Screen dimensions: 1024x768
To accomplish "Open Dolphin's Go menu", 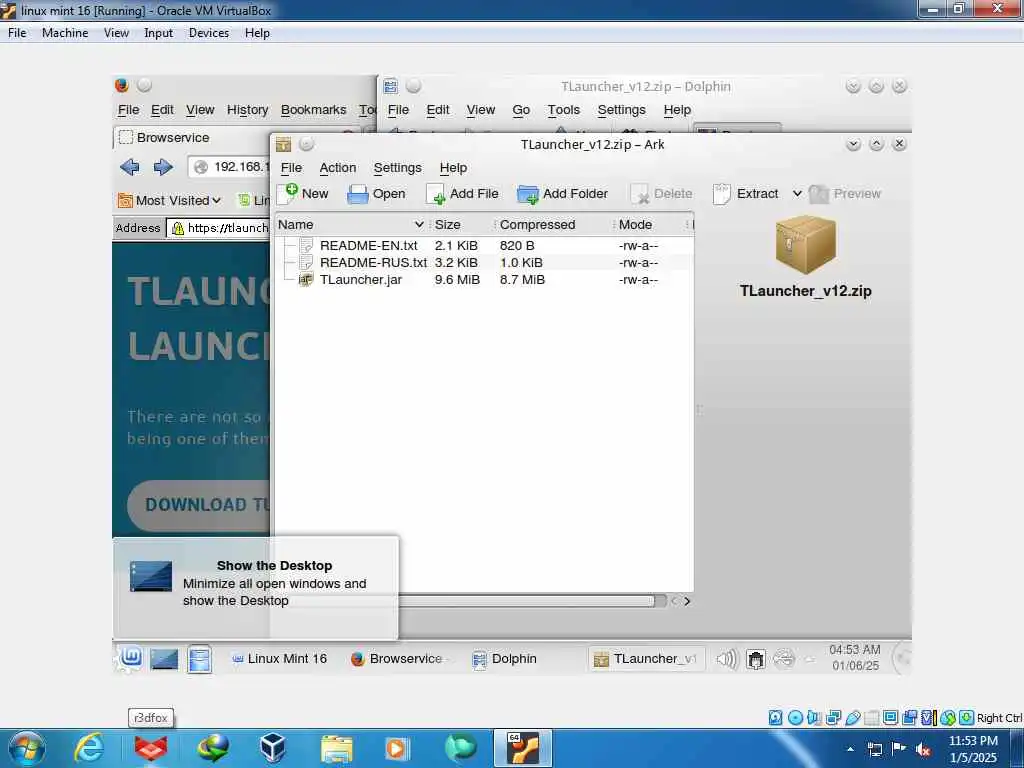I will coord(520,110).
